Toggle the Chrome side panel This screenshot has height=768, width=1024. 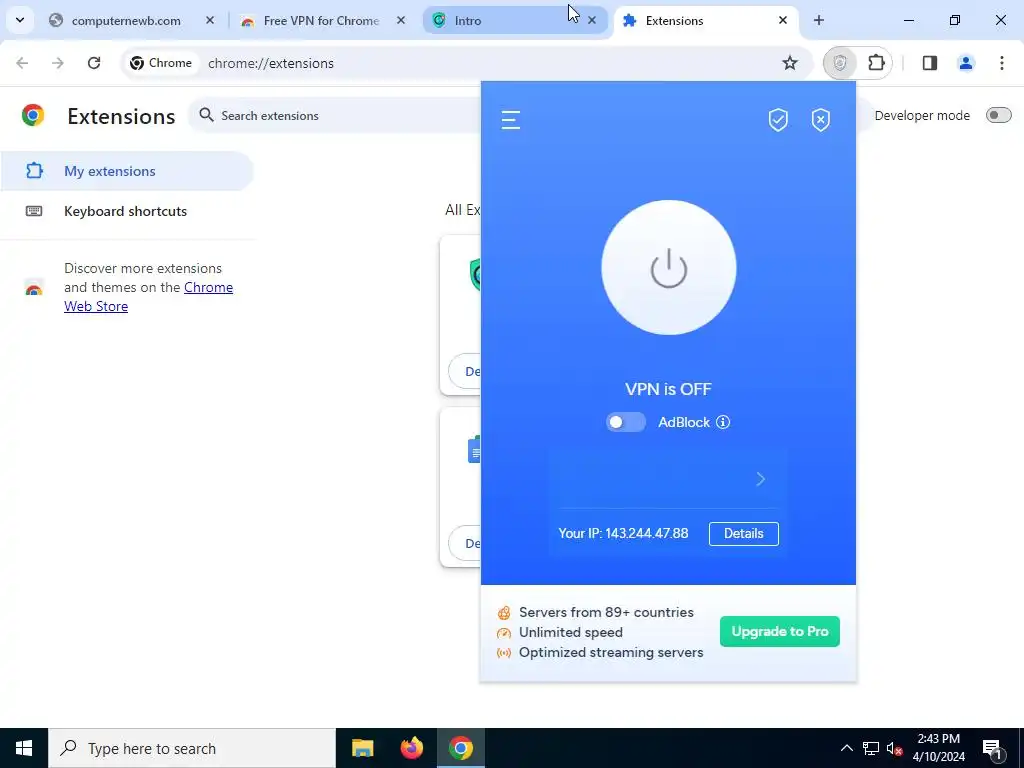pos(929,63)
